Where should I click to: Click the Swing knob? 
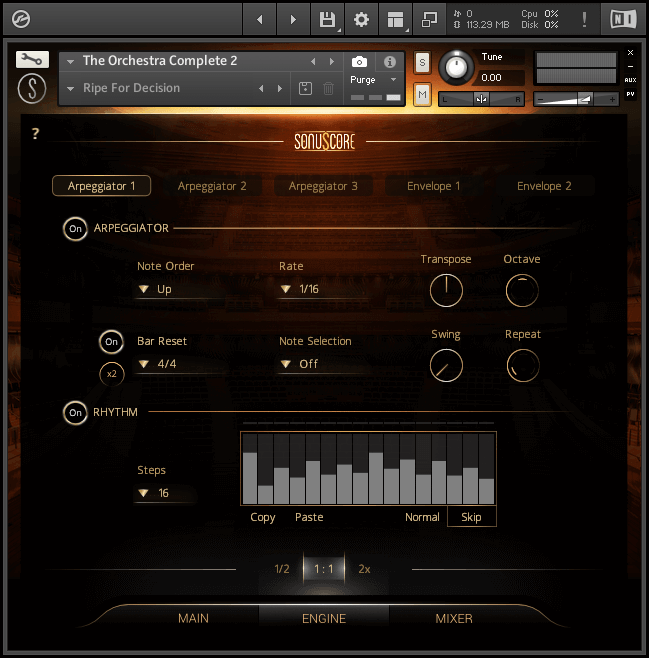pyautogui.click(x=446, y=365)
